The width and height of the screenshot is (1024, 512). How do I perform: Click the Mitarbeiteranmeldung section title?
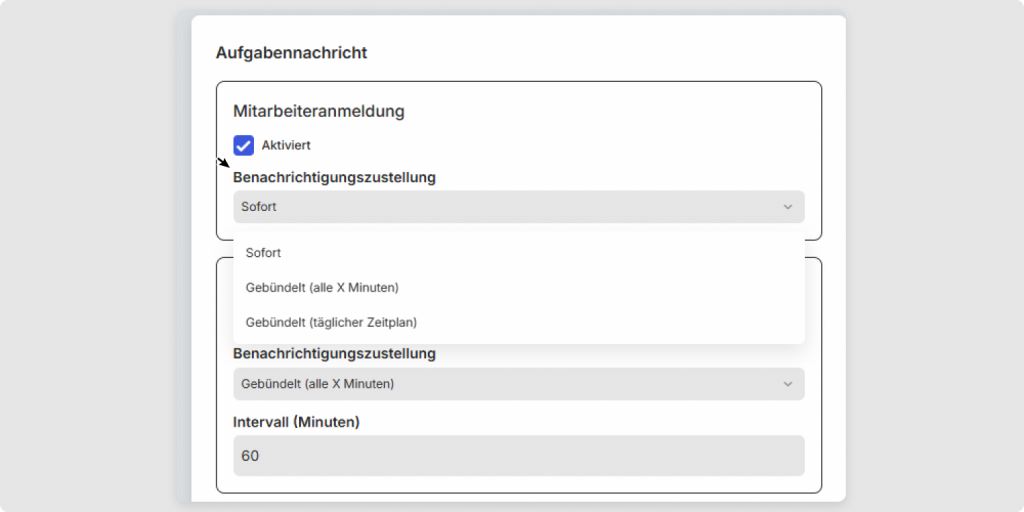click(318, 111)
